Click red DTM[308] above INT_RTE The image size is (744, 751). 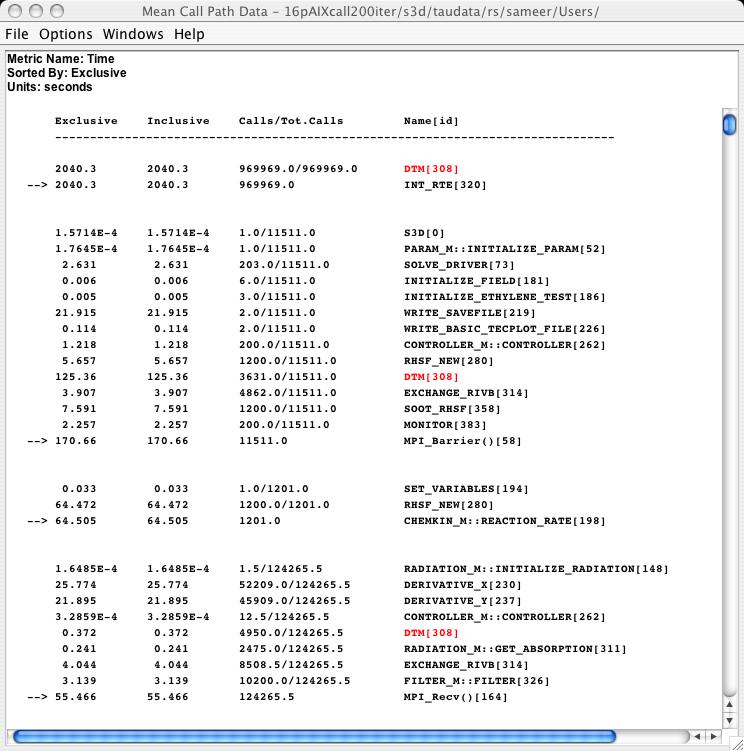tap(431, 169)
